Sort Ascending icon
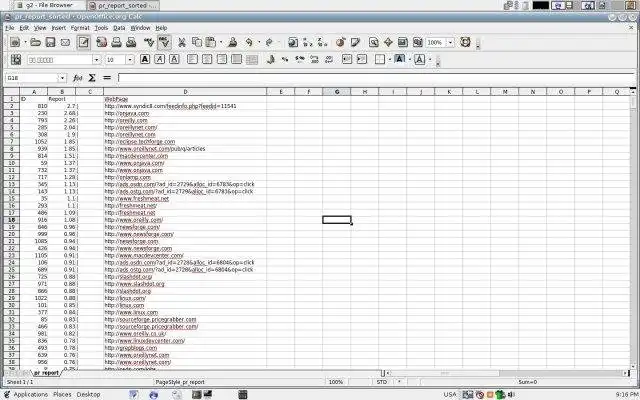 (x=307, y=42)
